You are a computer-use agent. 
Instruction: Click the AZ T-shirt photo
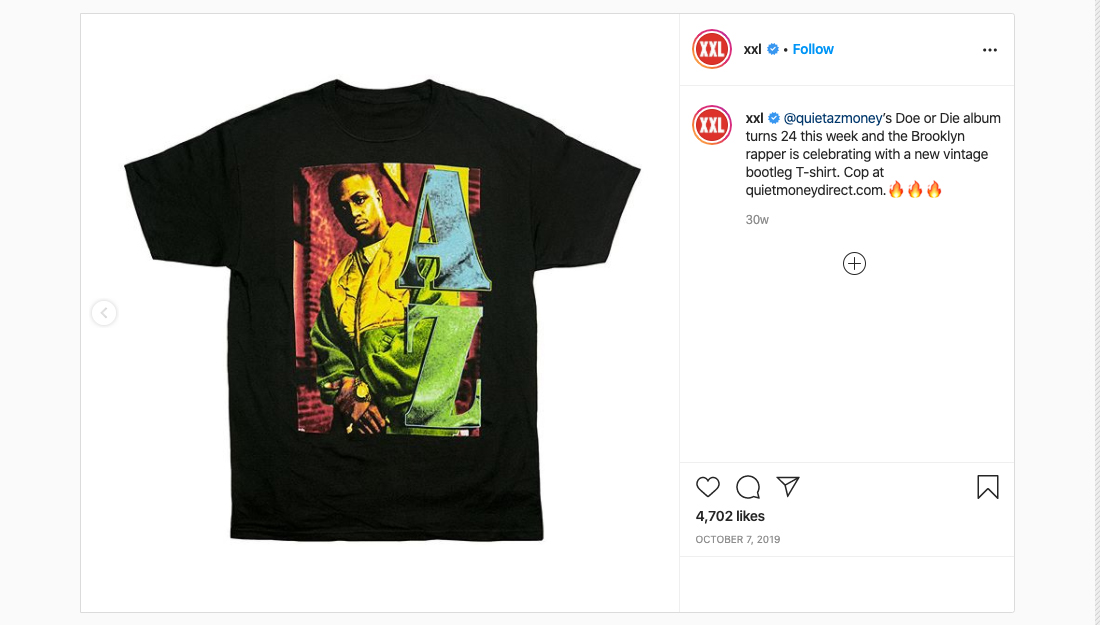tap(382, 309)
